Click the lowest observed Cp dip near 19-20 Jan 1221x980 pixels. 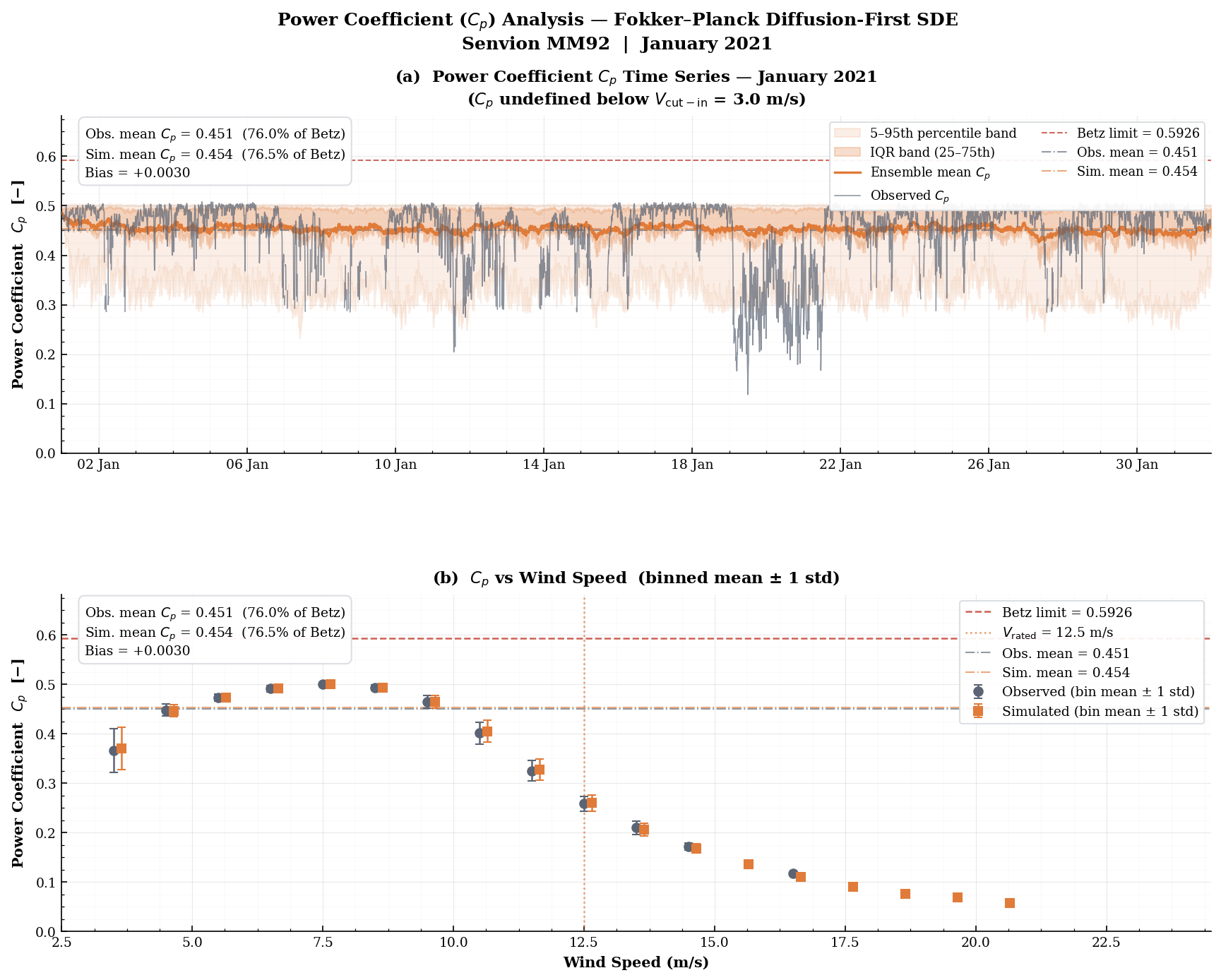748,393
